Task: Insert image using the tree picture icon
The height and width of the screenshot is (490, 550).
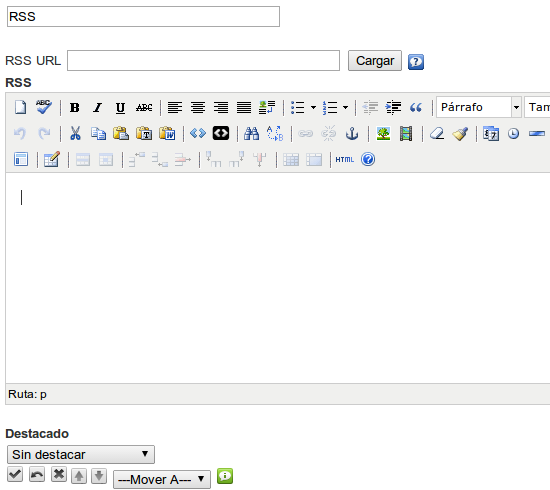Action: (383, 134)
